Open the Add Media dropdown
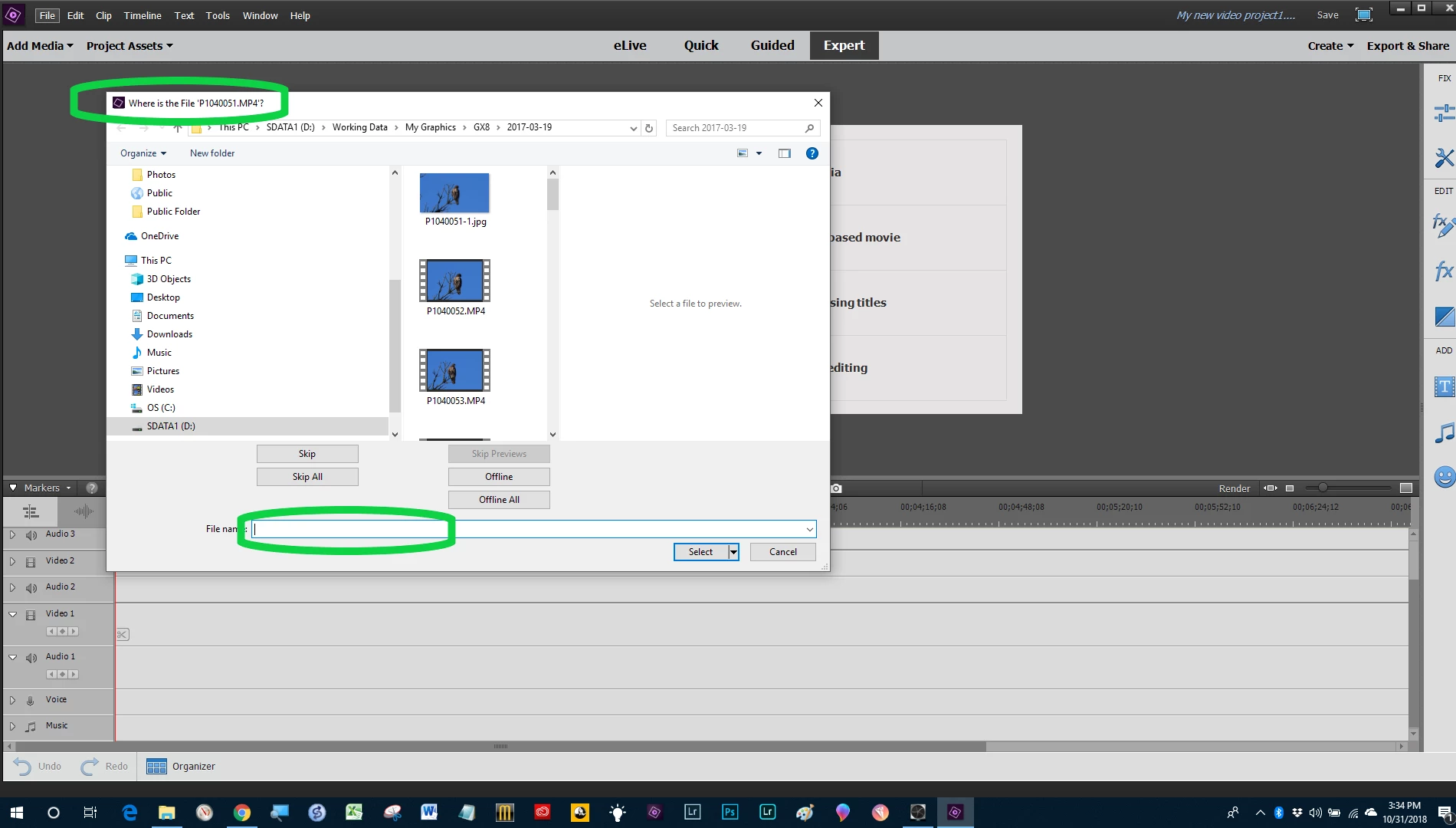Viewport: 1456px width, 828px height. pyautogui.click(x=40, y=46)
